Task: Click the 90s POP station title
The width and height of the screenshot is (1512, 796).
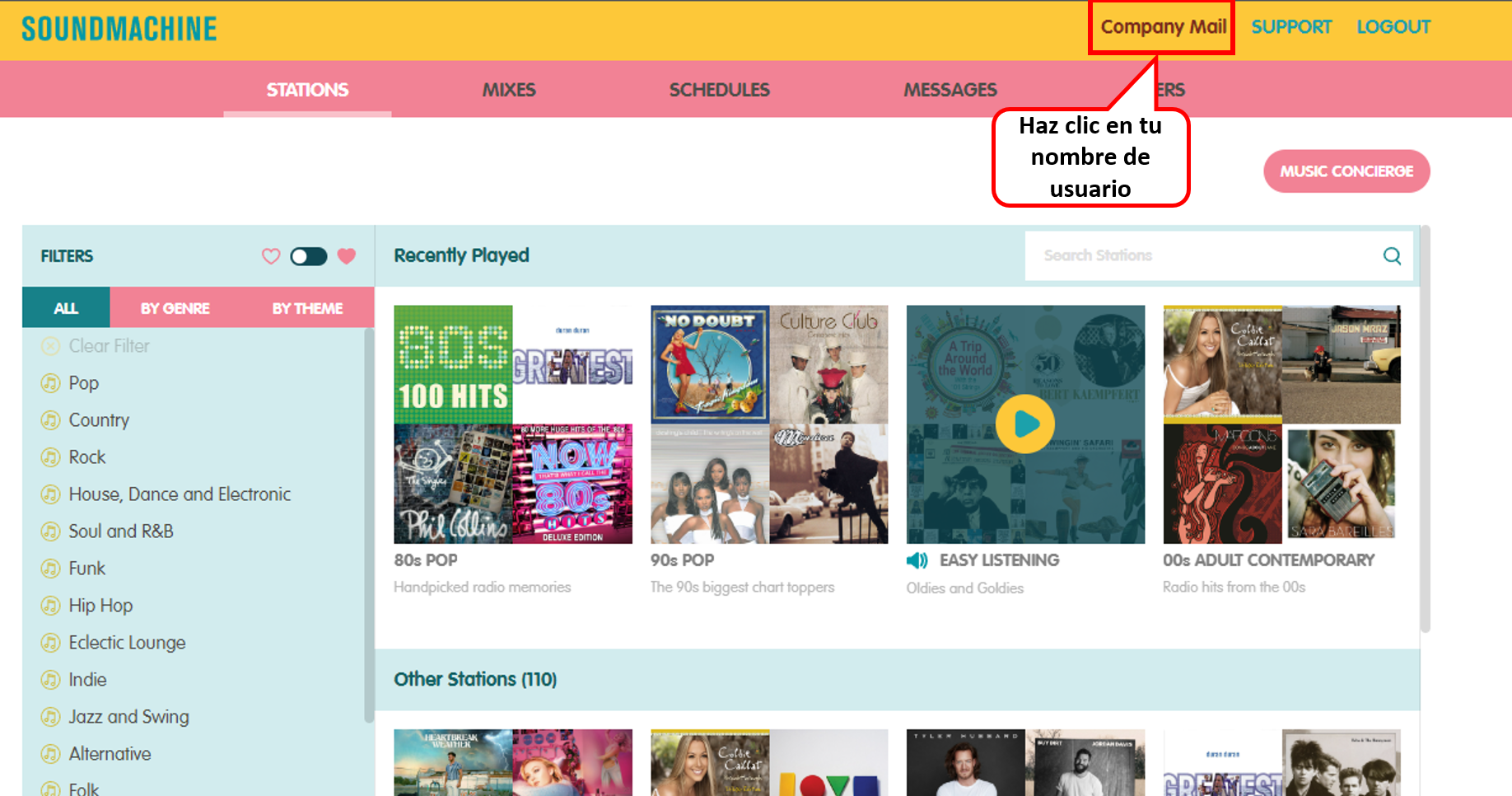Action: (682, 560)
